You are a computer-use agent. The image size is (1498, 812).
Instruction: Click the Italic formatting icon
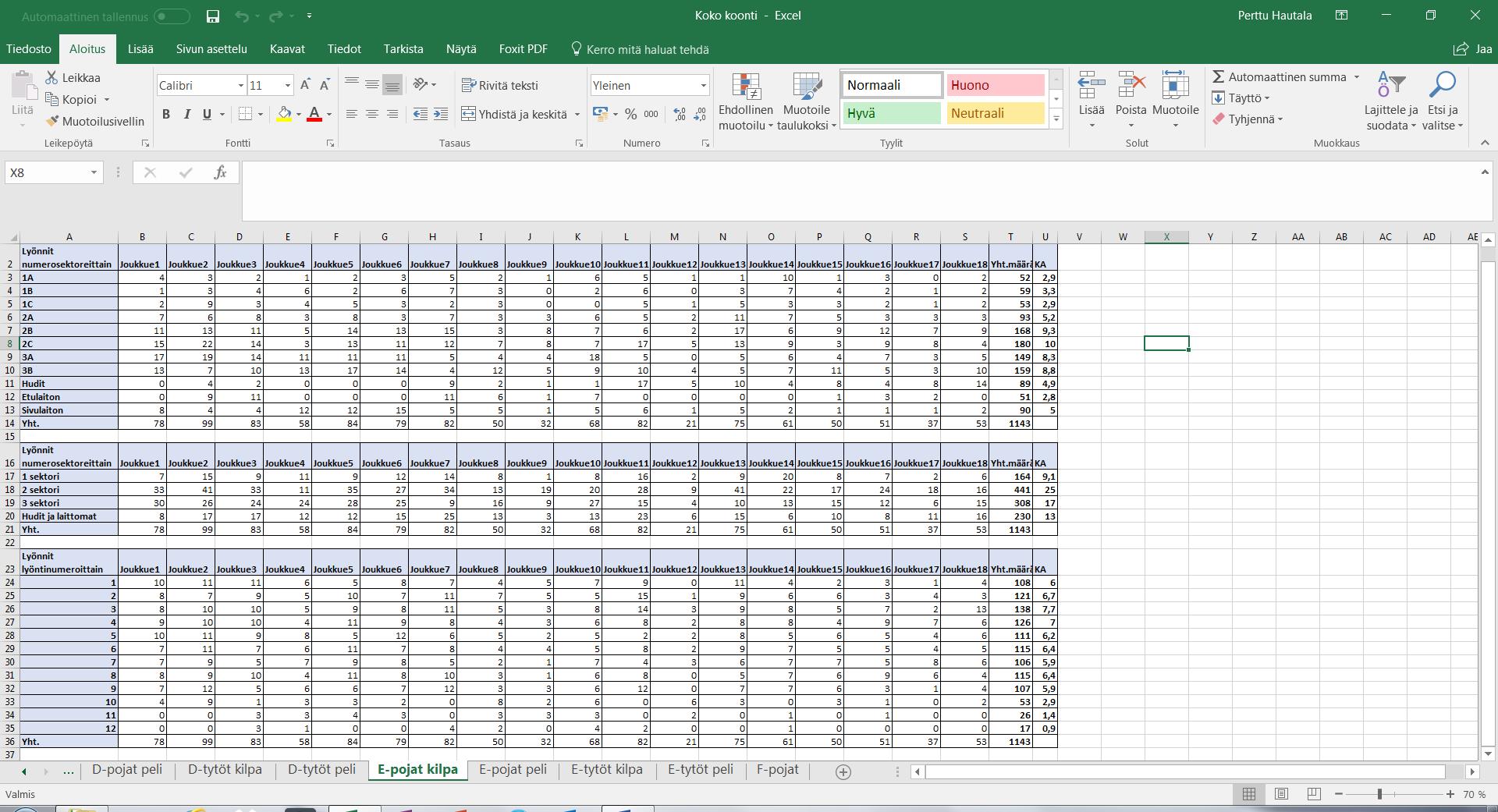tap(186, 115)
